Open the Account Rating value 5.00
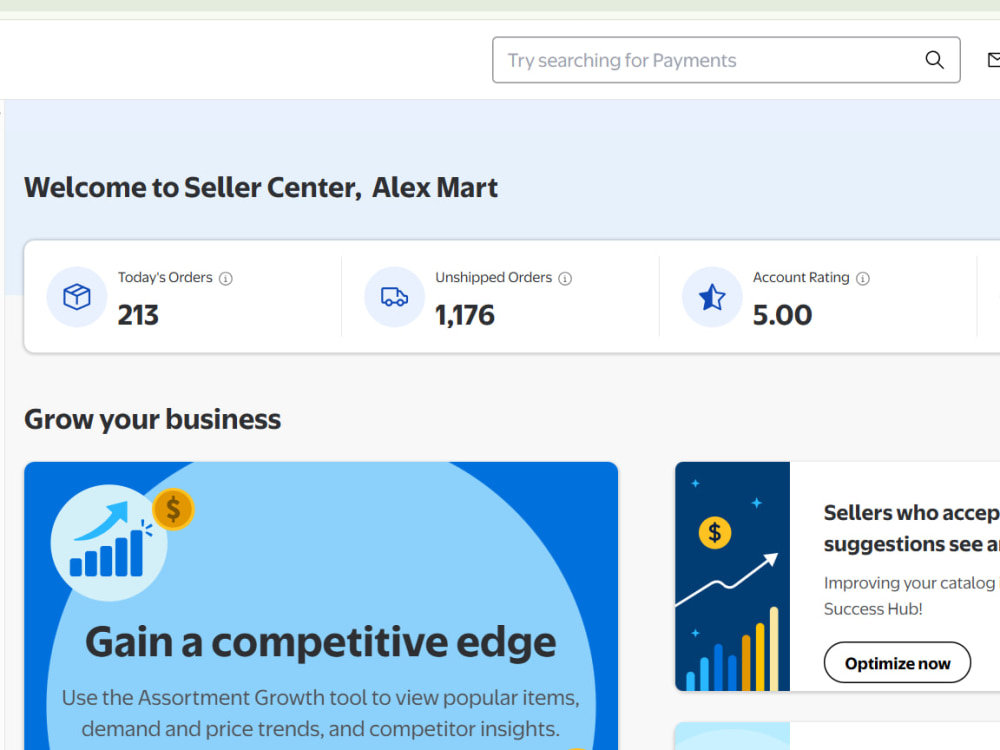 [782, 315]
